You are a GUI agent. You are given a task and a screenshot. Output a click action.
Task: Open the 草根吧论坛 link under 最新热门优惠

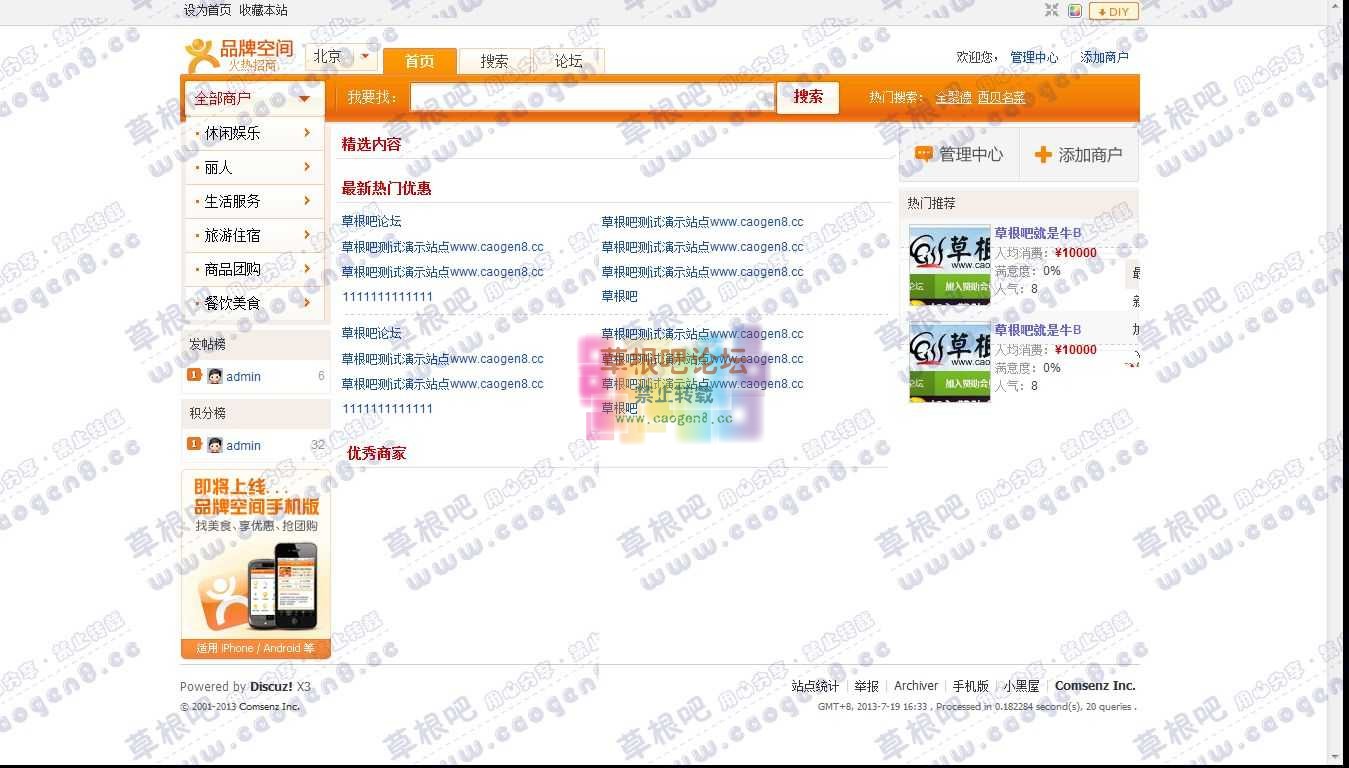point(372,221)
